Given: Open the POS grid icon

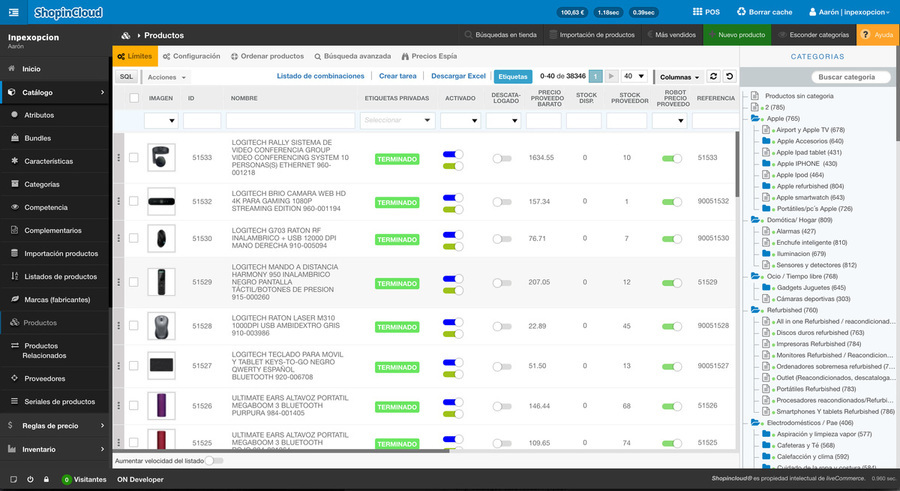Looking at the screenshot, I should point(697,11).
